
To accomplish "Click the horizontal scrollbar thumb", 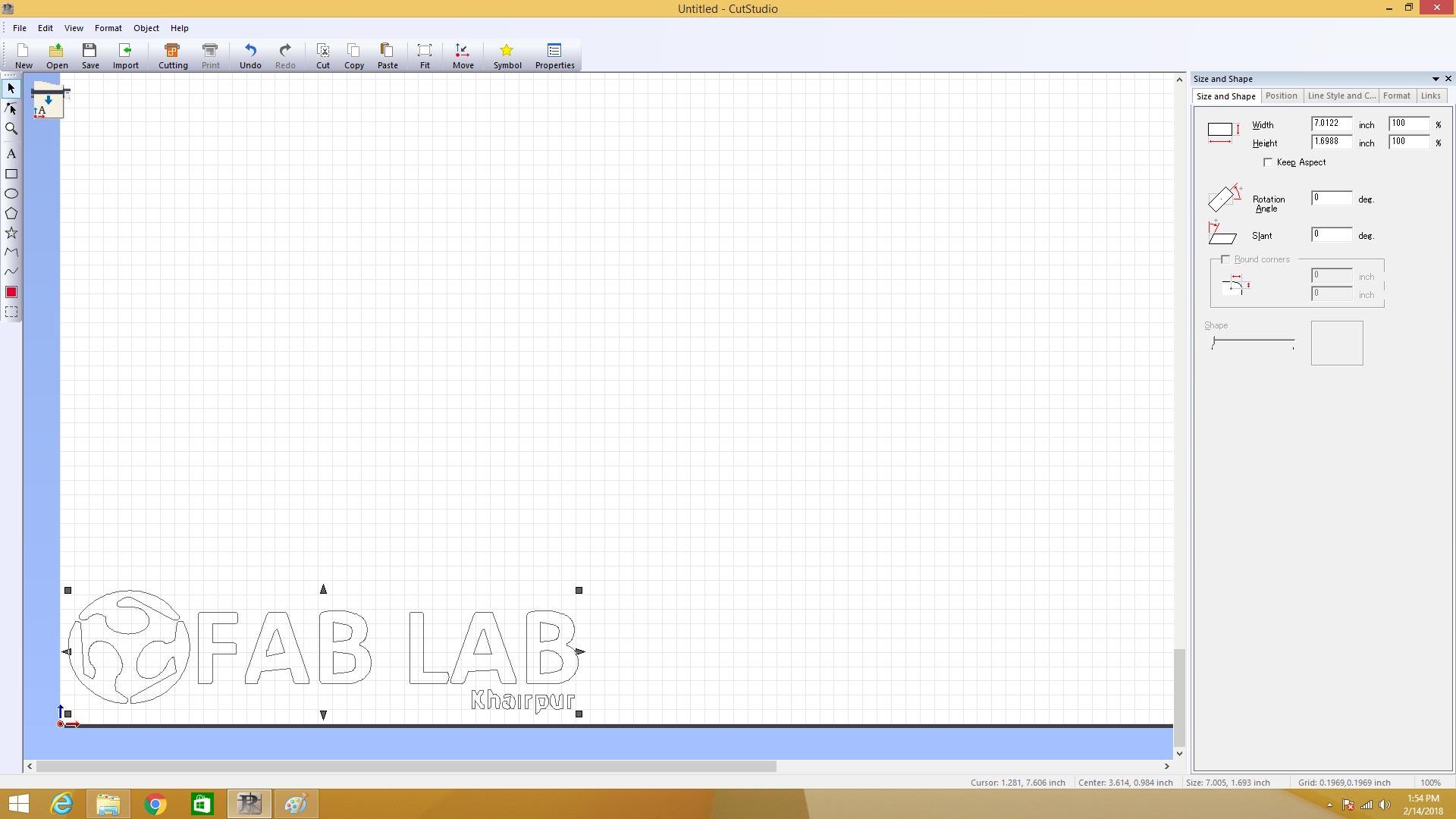I will [406, 767].
